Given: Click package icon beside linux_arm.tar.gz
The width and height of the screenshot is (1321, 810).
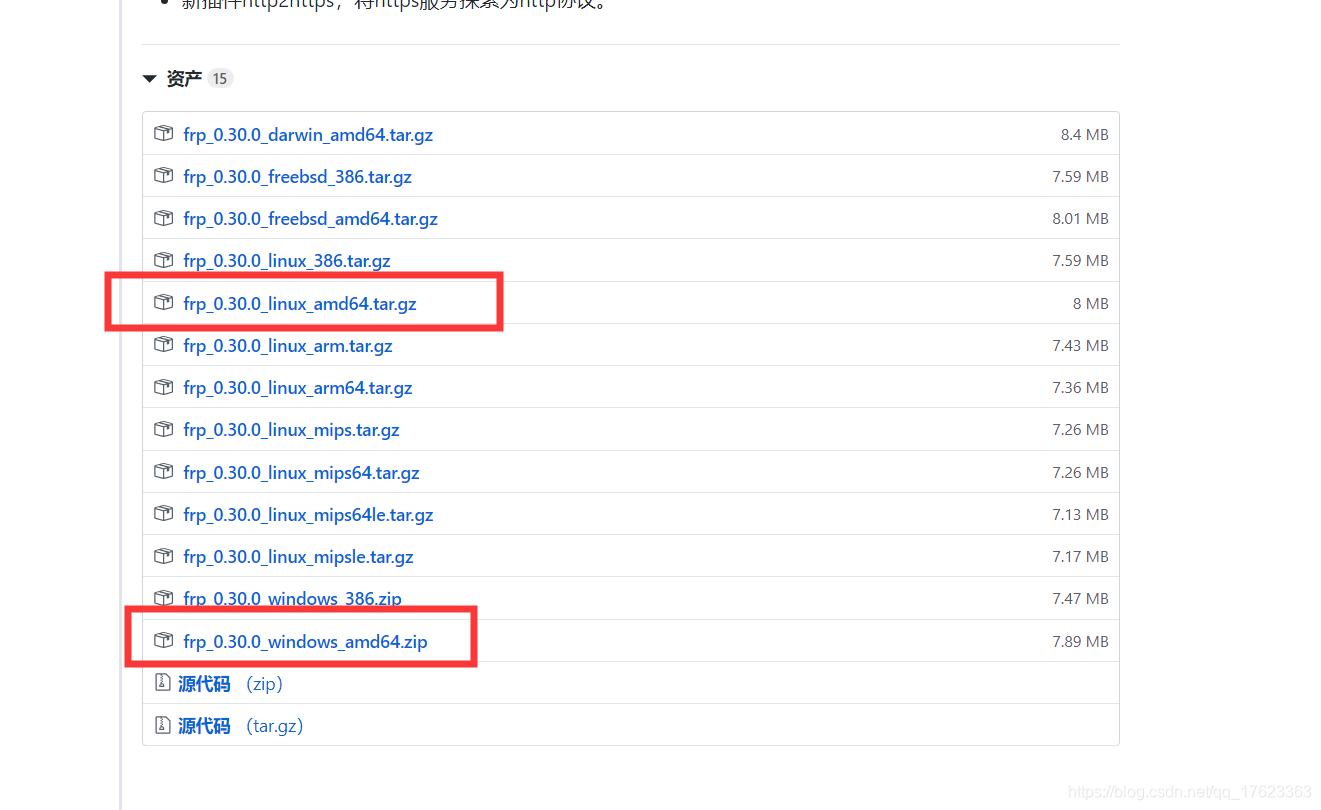Looking at the screenshot, I should click(x=163, y=344).
